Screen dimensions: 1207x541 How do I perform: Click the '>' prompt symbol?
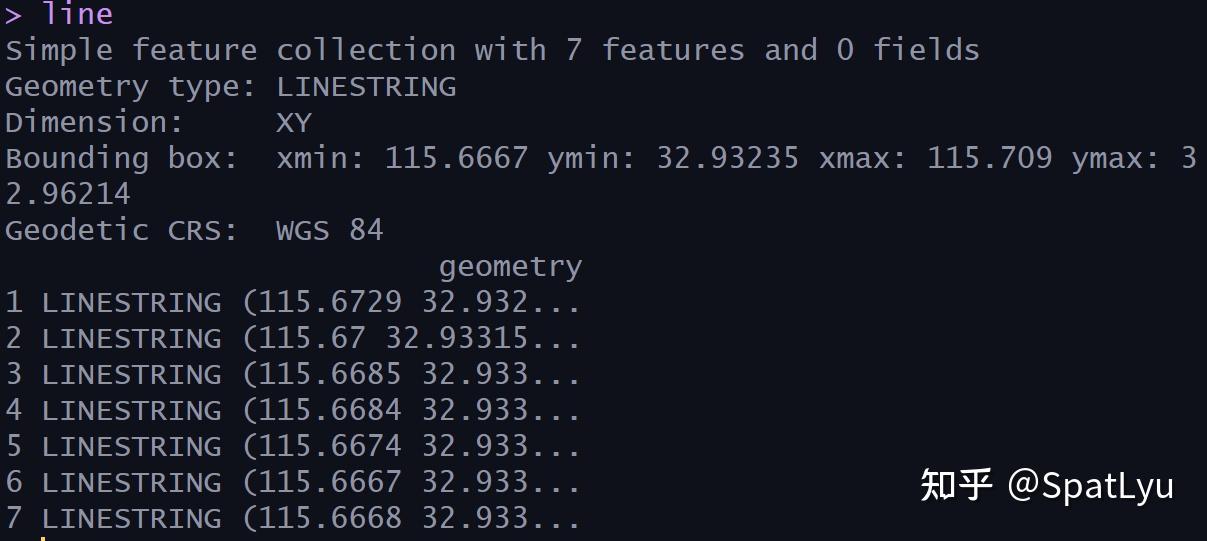coord(14,15)
